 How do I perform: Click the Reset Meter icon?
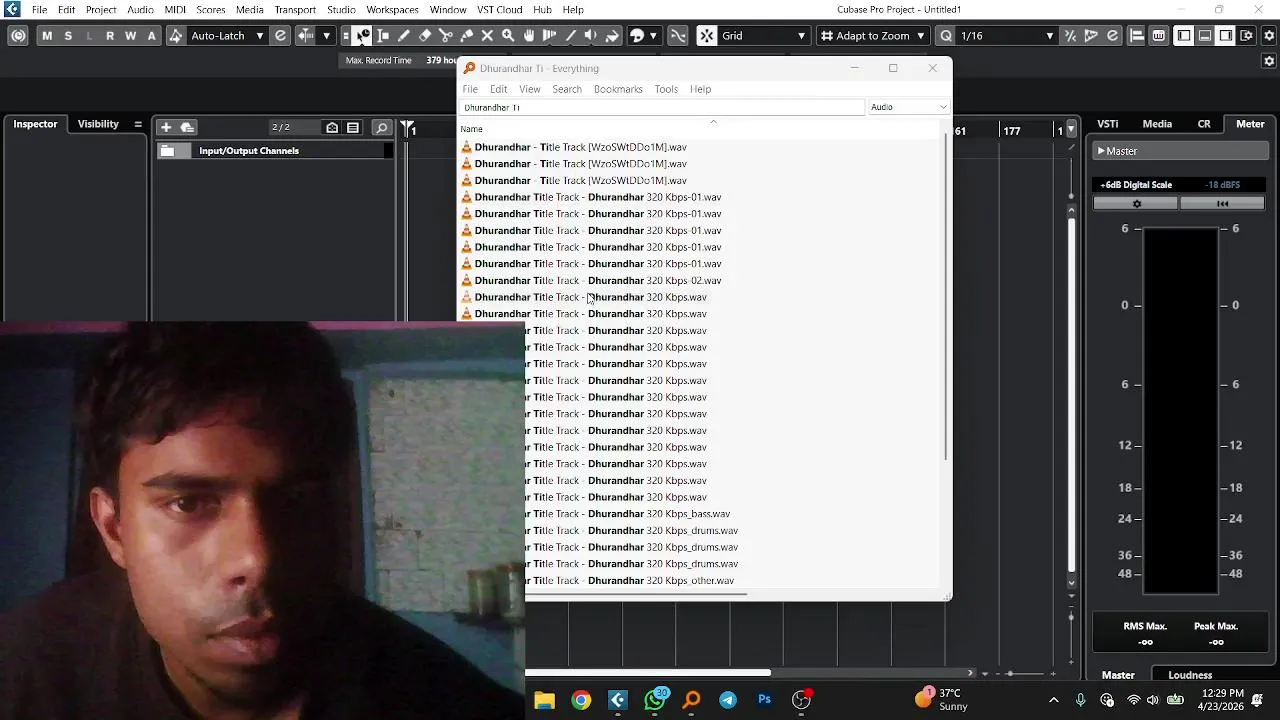pos(1222,203)
